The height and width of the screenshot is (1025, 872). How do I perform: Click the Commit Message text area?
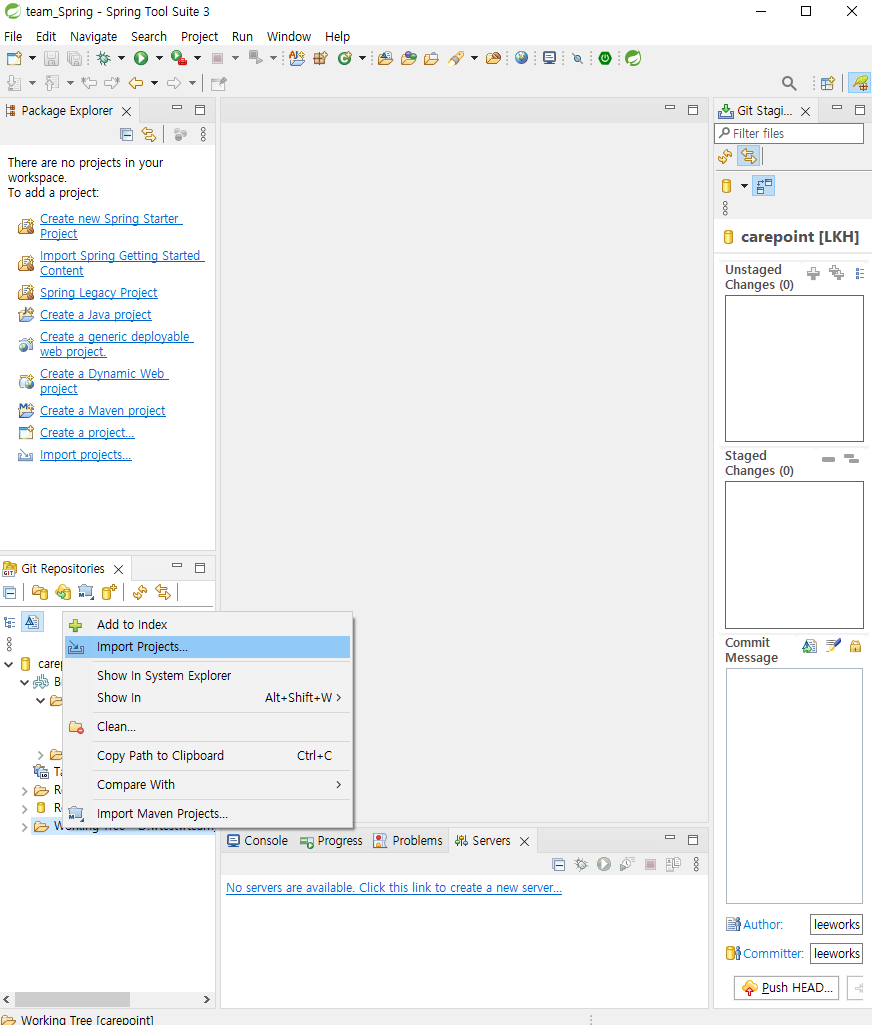coord(794,786)
